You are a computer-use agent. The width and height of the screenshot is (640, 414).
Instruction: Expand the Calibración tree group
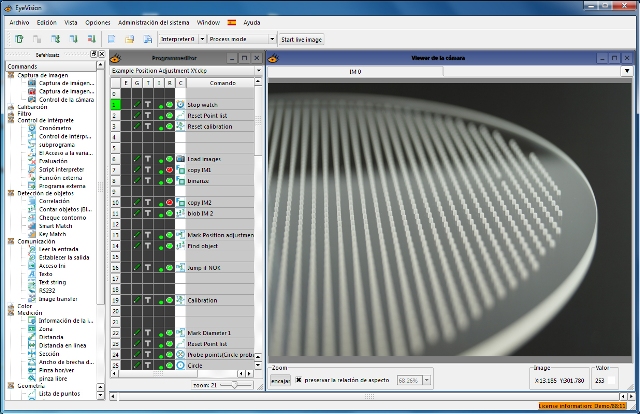[x=11, y=107]
